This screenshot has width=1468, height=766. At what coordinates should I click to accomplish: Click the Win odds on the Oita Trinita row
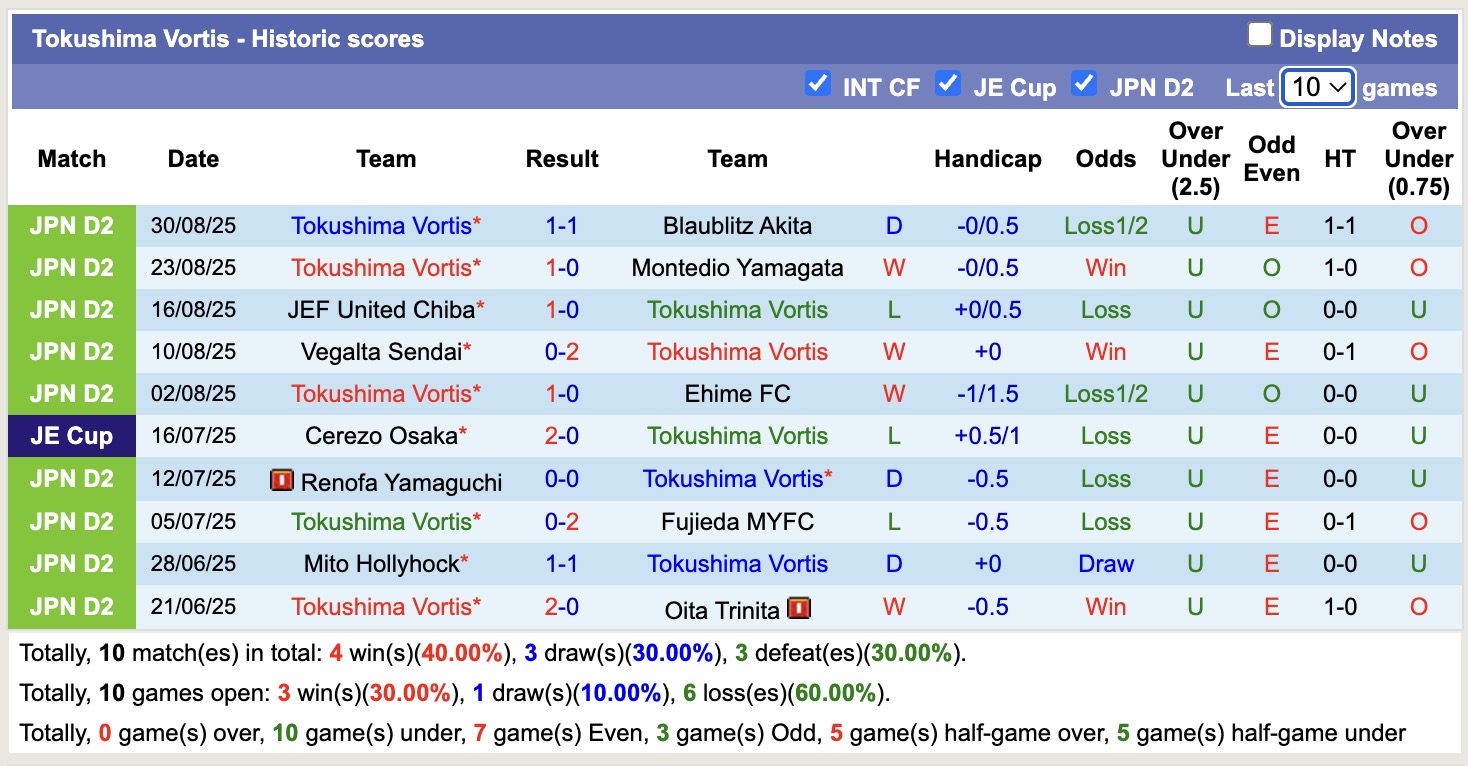click(x=1105, y=606)
